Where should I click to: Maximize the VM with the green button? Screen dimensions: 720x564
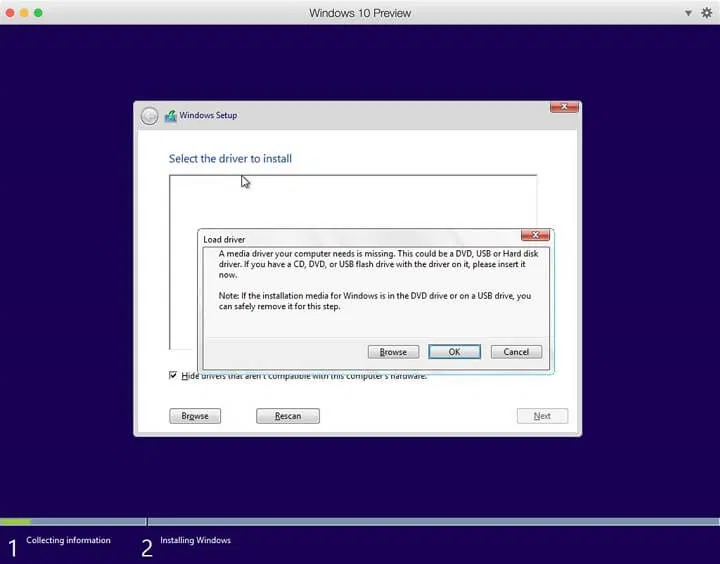39,13
